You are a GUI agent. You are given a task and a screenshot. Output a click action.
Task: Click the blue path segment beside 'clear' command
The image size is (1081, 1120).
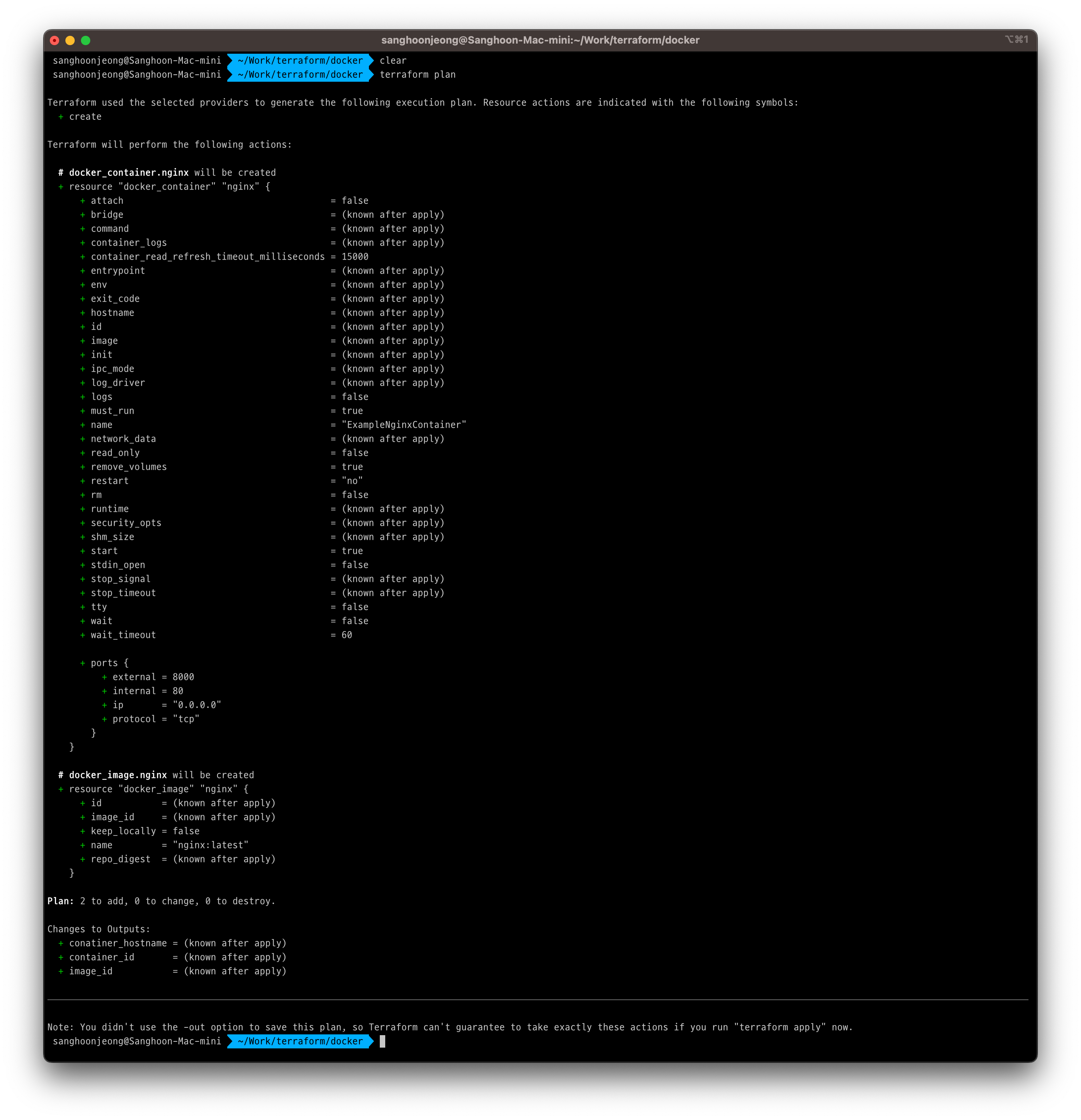pyautogui.click(x=300, y=61)
